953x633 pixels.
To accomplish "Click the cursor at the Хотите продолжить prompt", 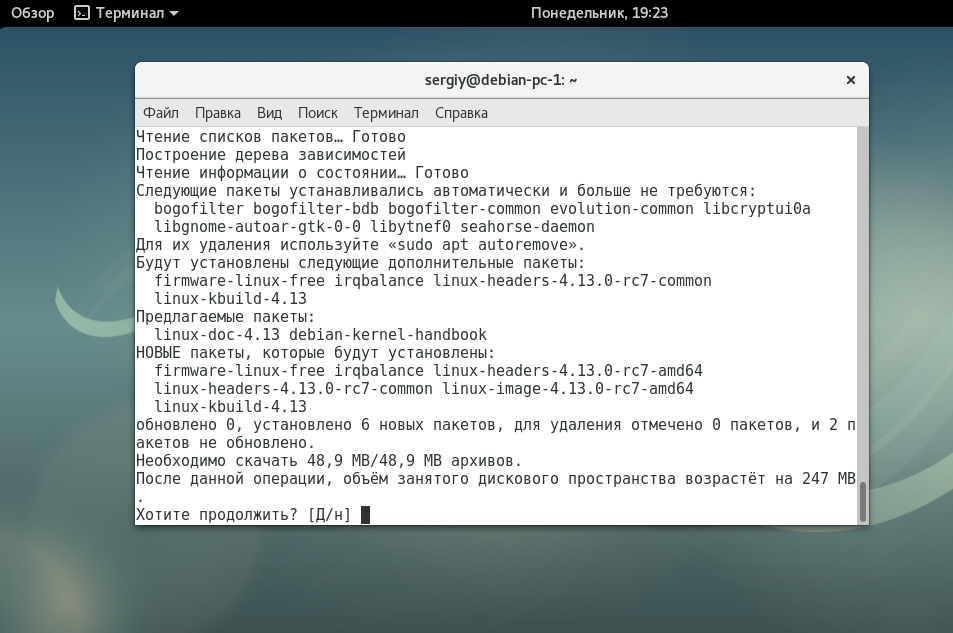I will tap(366, 515).
